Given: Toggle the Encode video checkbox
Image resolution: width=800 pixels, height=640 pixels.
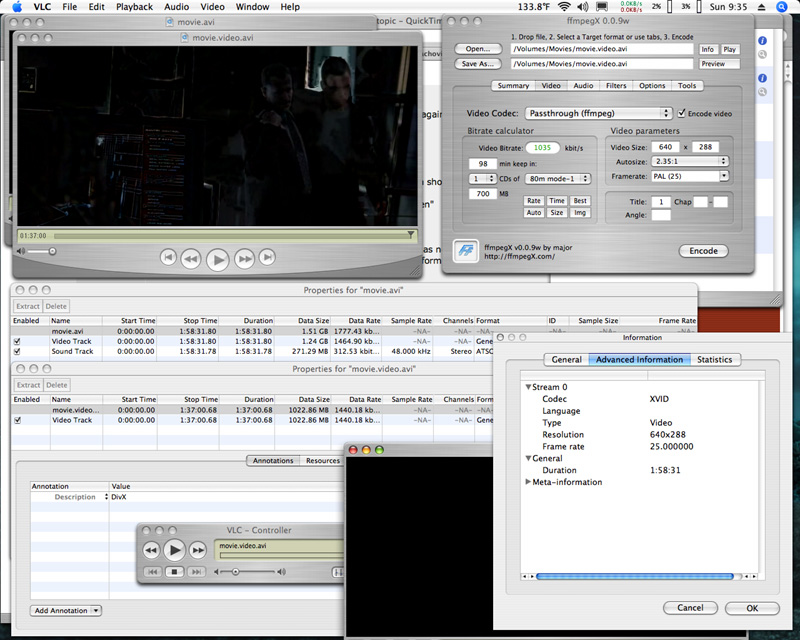Looking at the screenshot, I should (681, 113).
